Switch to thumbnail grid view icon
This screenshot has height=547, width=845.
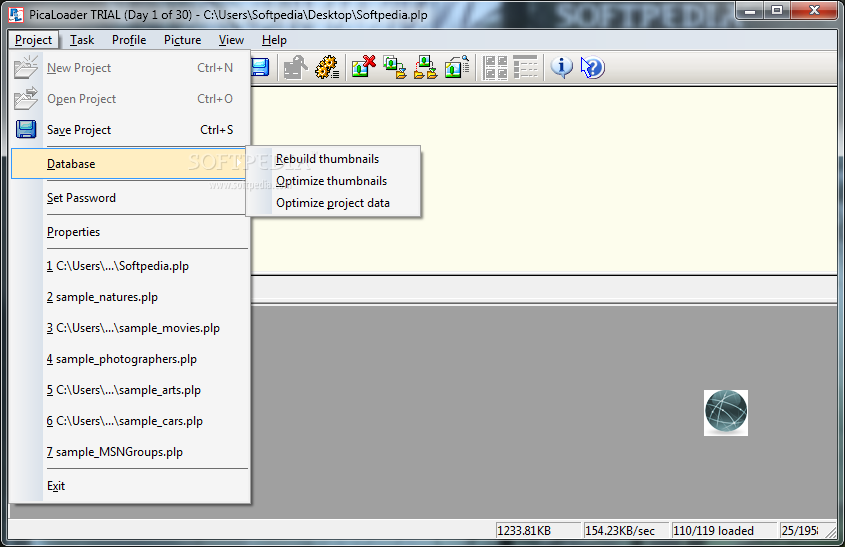coord(495,67)
